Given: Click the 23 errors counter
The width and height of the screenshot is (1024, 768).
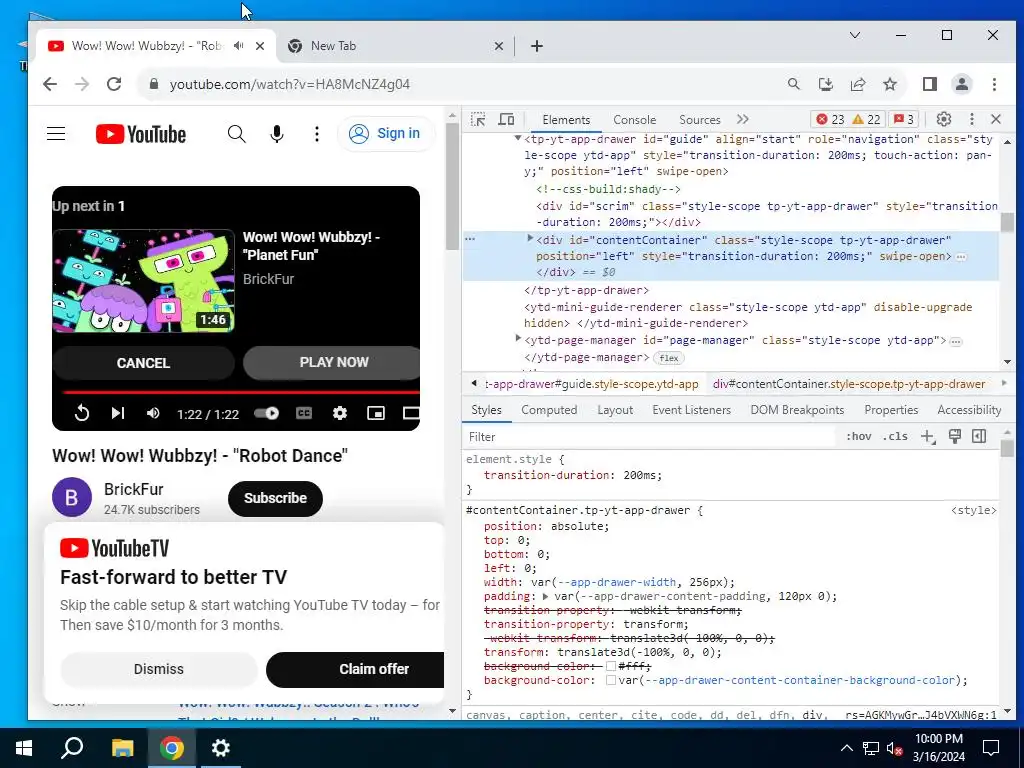Looking at the screenshot, I should (x=830, y=120).
